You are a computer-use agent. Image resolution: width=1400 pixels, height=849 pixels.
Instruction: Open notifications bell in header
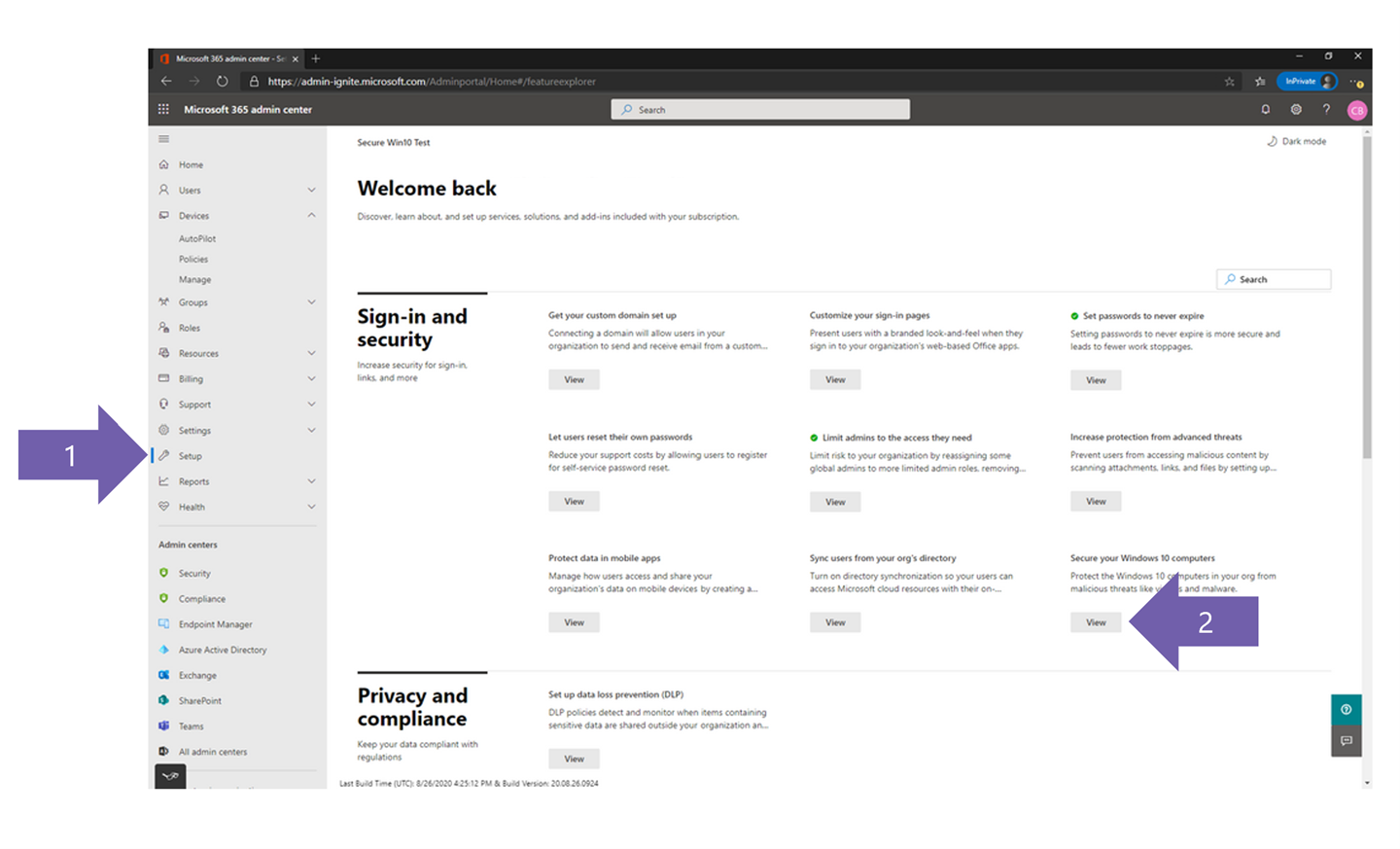pos(1266,109)
